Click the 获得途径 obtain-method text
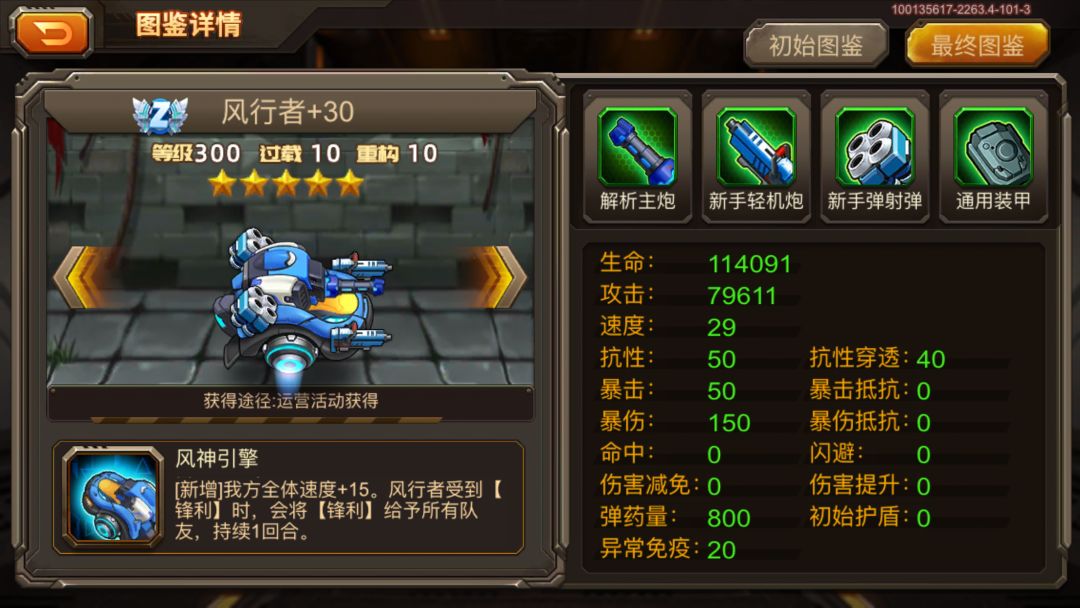This screenshot has height=608, width=1080. click(x=291, y=401)
